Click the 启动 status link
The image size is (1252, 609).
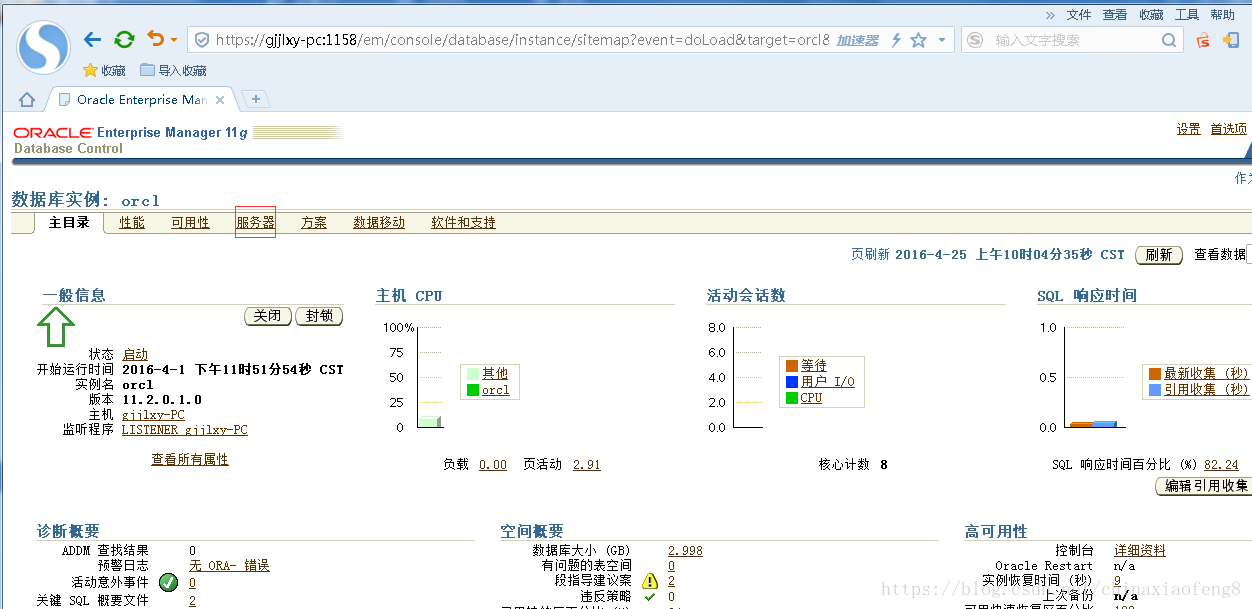[135, 355]
